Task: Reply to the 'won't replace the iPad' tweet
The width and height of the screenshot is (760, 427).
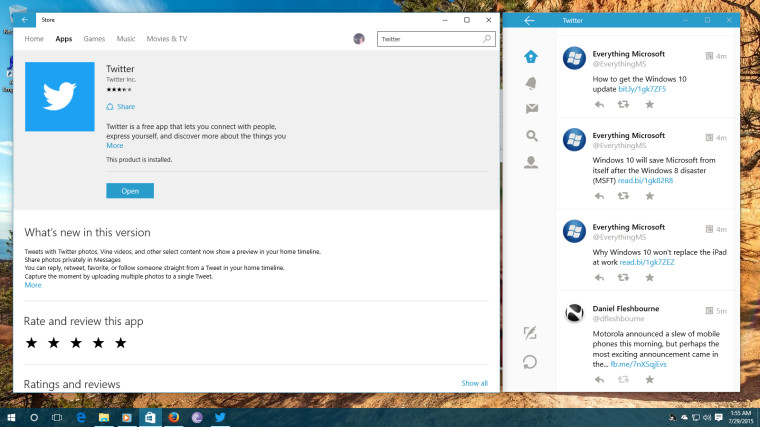Action: tap(600, 278)
